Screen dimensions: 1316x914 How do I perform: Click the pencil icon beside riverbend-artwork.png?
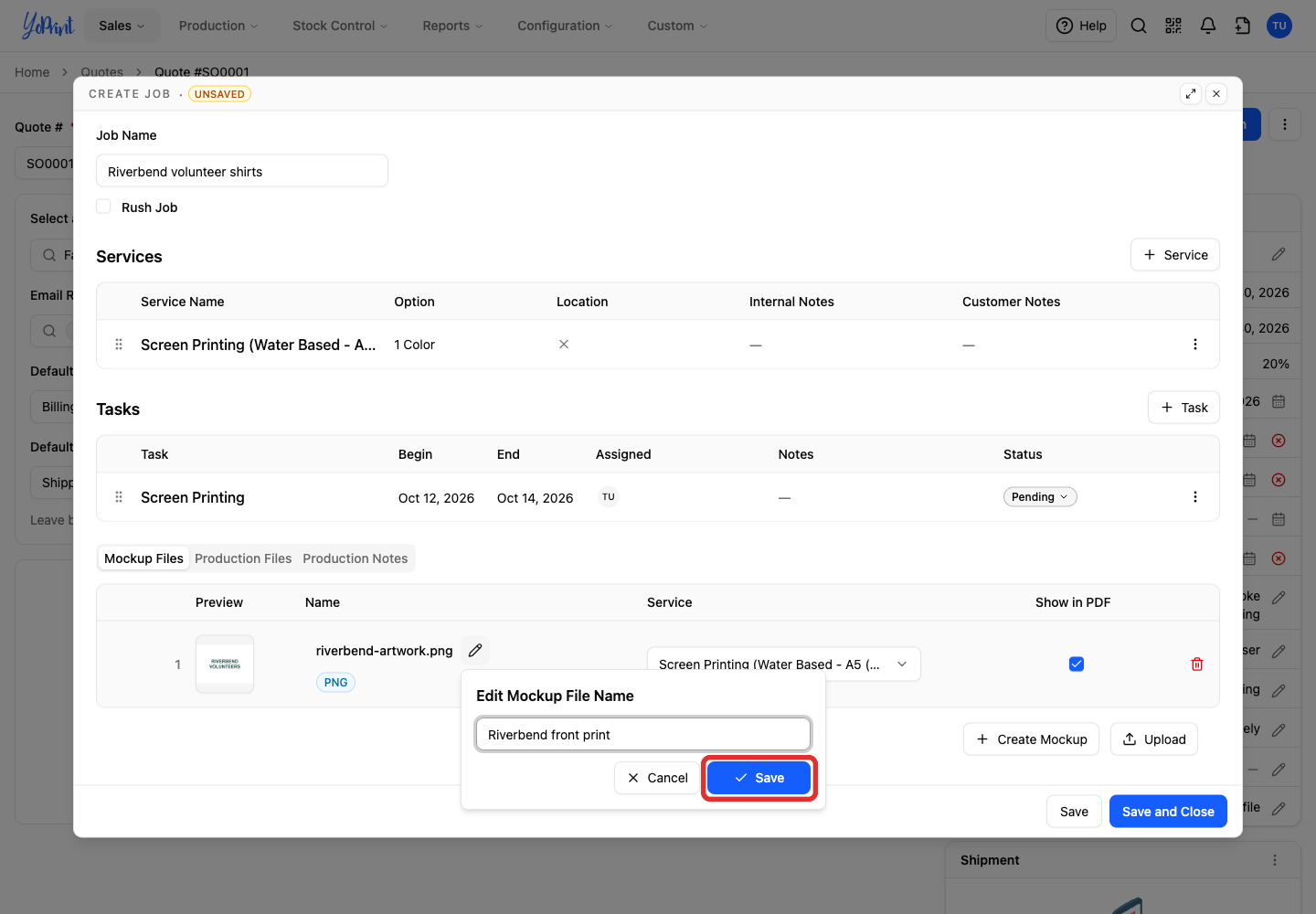(x=475, y=651)
